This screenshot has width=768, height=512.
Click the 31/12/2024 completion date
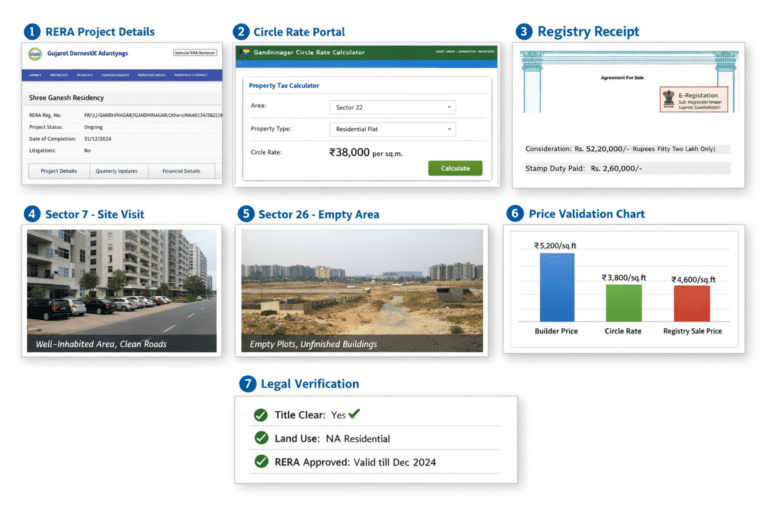point(97,139)
